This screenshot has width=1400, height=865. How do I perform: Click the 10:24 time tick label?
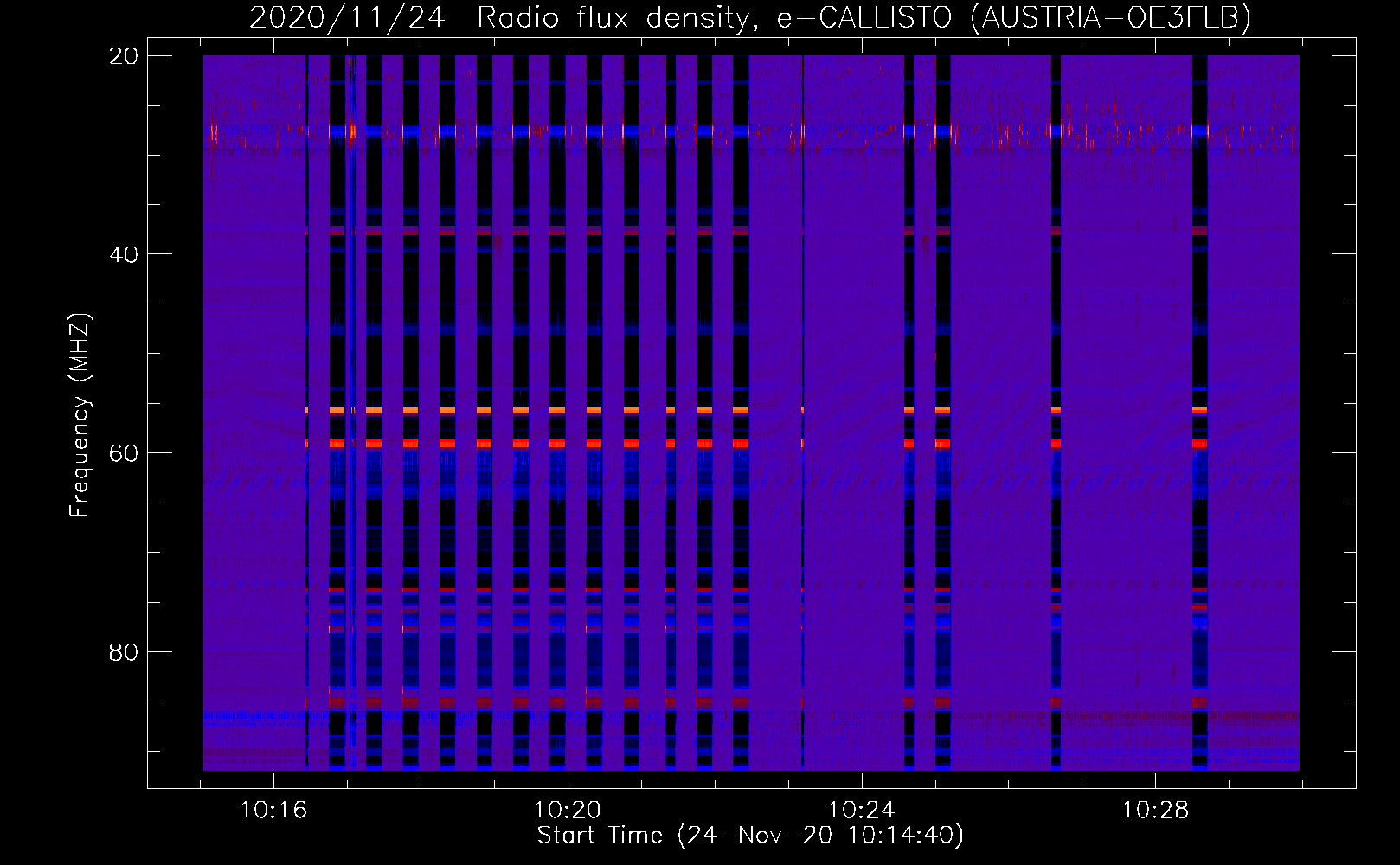pyautogui.click(x=862, y=811)
